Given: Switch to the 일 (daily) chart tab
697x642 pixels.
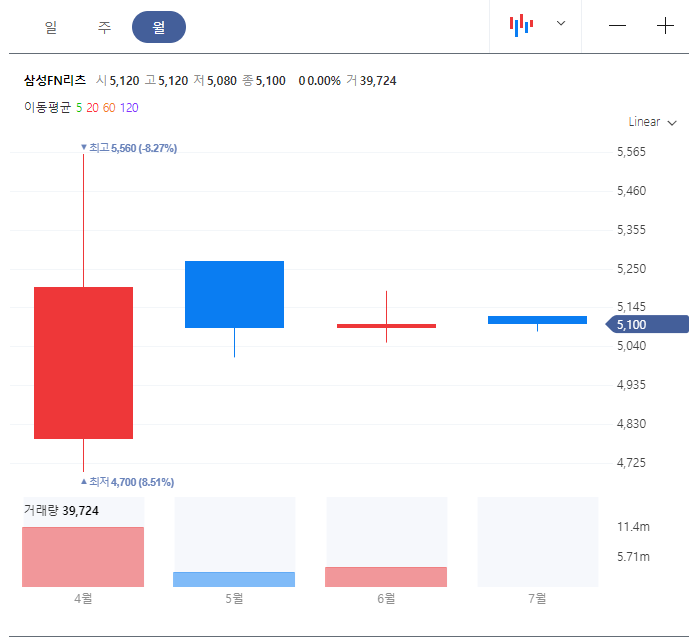Looking at the screenshot, I should [x=51, y=27].
